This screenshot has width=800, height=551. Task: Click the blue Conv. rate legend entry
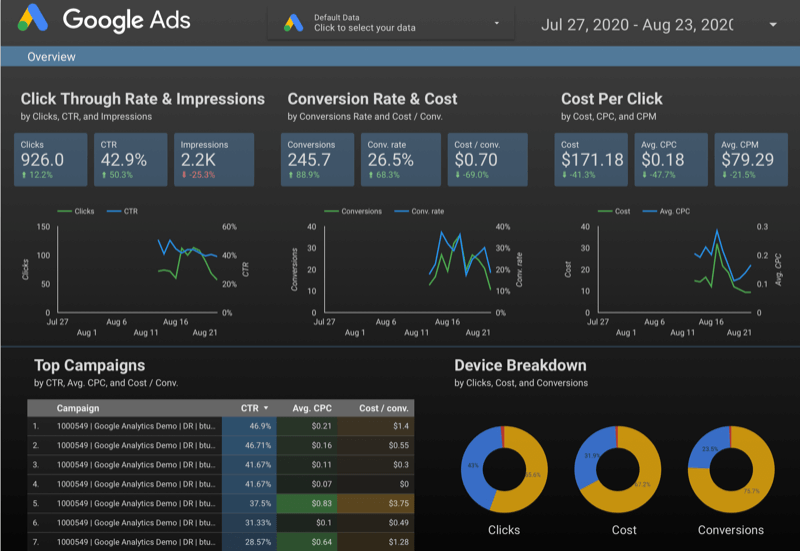[419, 211]
